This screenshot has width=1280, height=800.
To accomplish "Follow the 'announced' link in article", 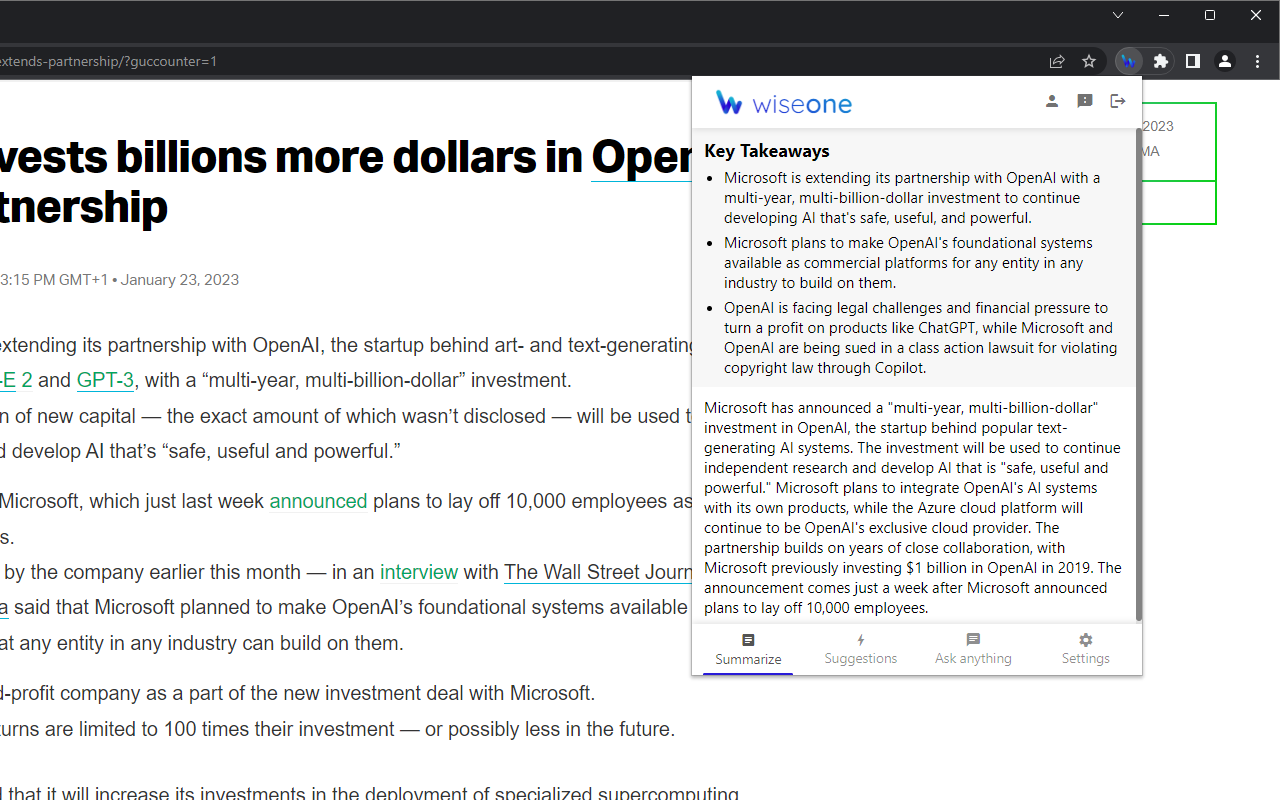I will pos(318,501).
